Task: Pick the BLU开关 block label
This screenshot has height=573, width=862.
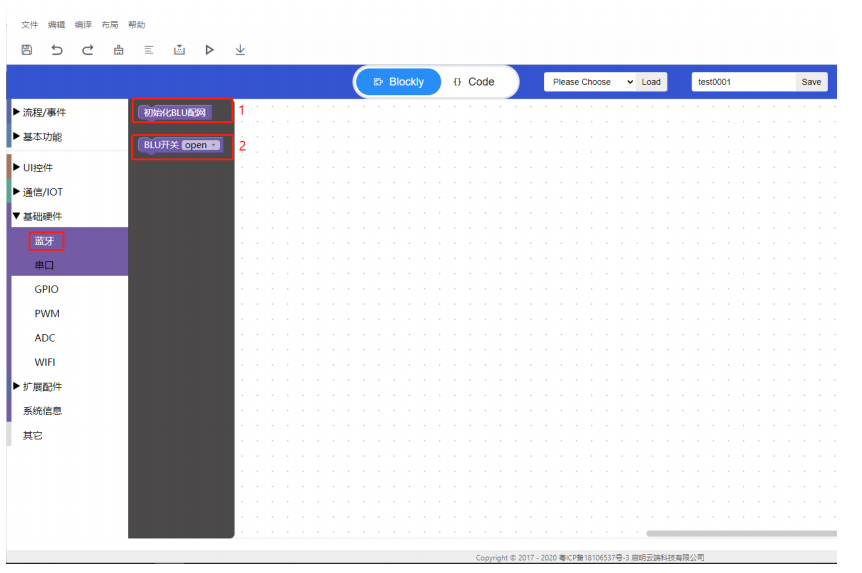Action: click(x=161, y=145)
